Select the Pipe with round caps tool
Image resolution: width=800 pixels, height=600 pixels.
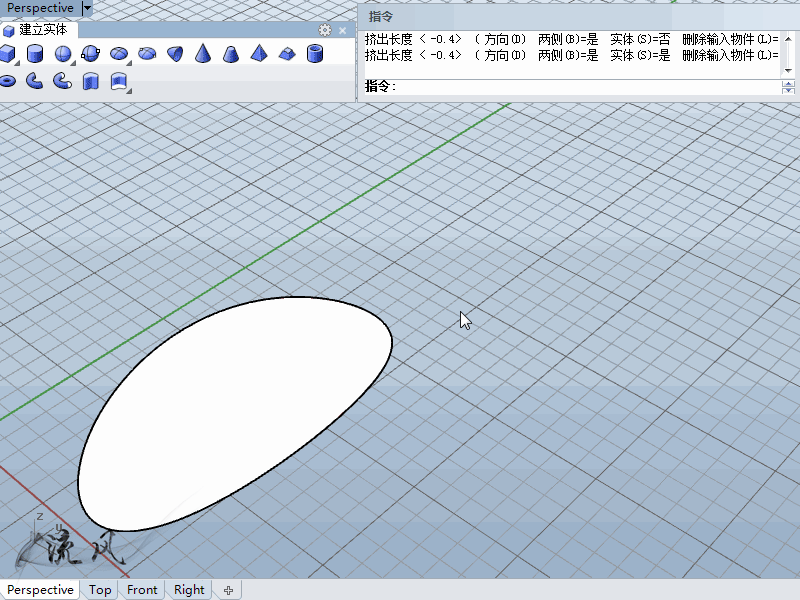tap(63, 81)
